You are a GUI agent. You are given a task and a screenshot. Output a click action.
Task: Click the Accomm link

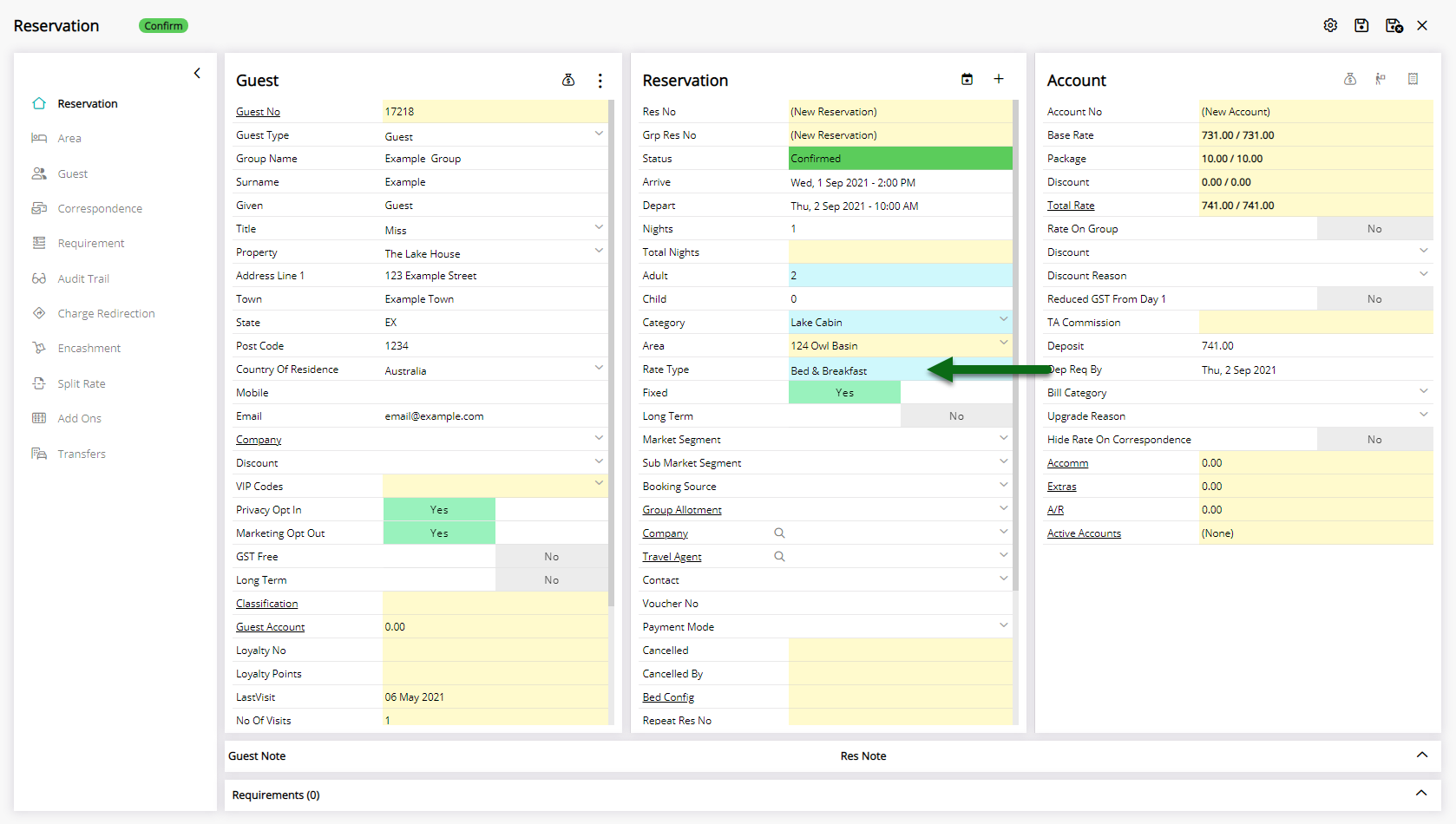point(1067,463)
